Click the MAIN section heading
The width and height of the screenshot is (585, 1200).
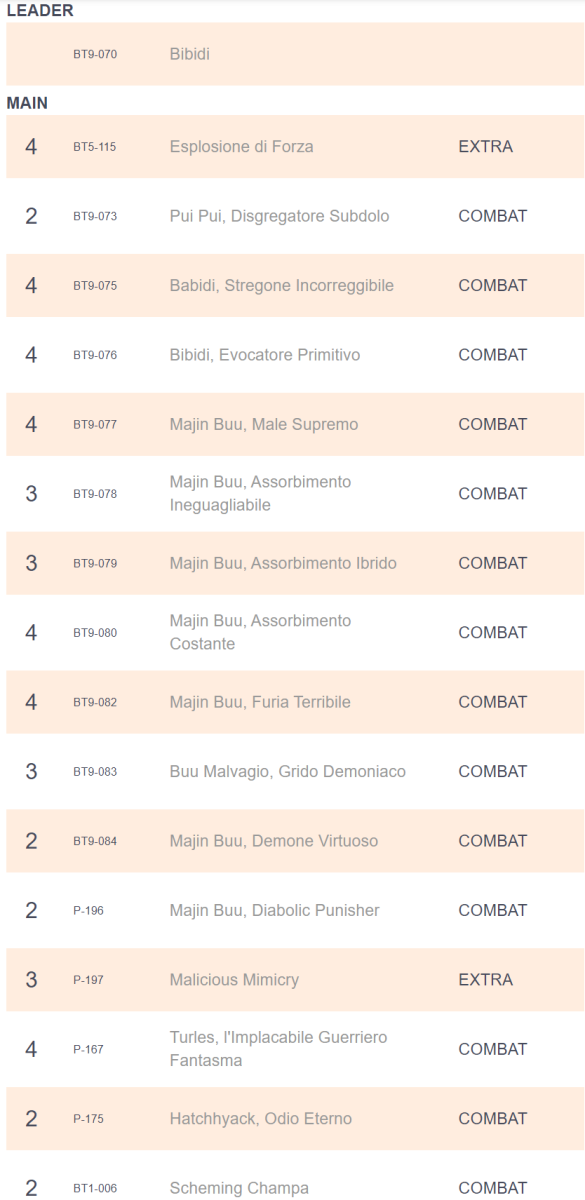click(x=27, y=103)
